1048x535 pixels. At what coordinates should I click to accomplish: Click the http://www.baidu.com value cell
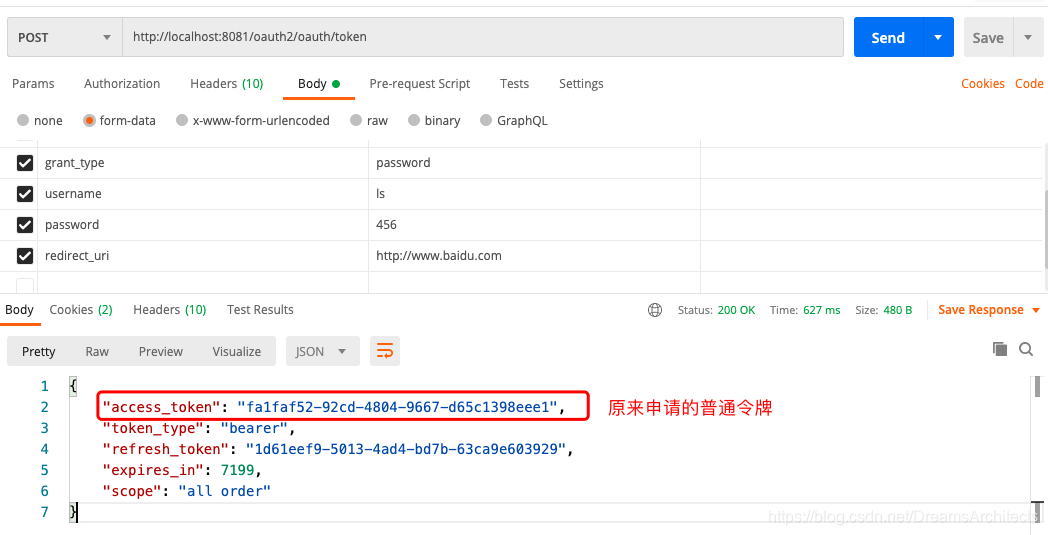point(534,255)
